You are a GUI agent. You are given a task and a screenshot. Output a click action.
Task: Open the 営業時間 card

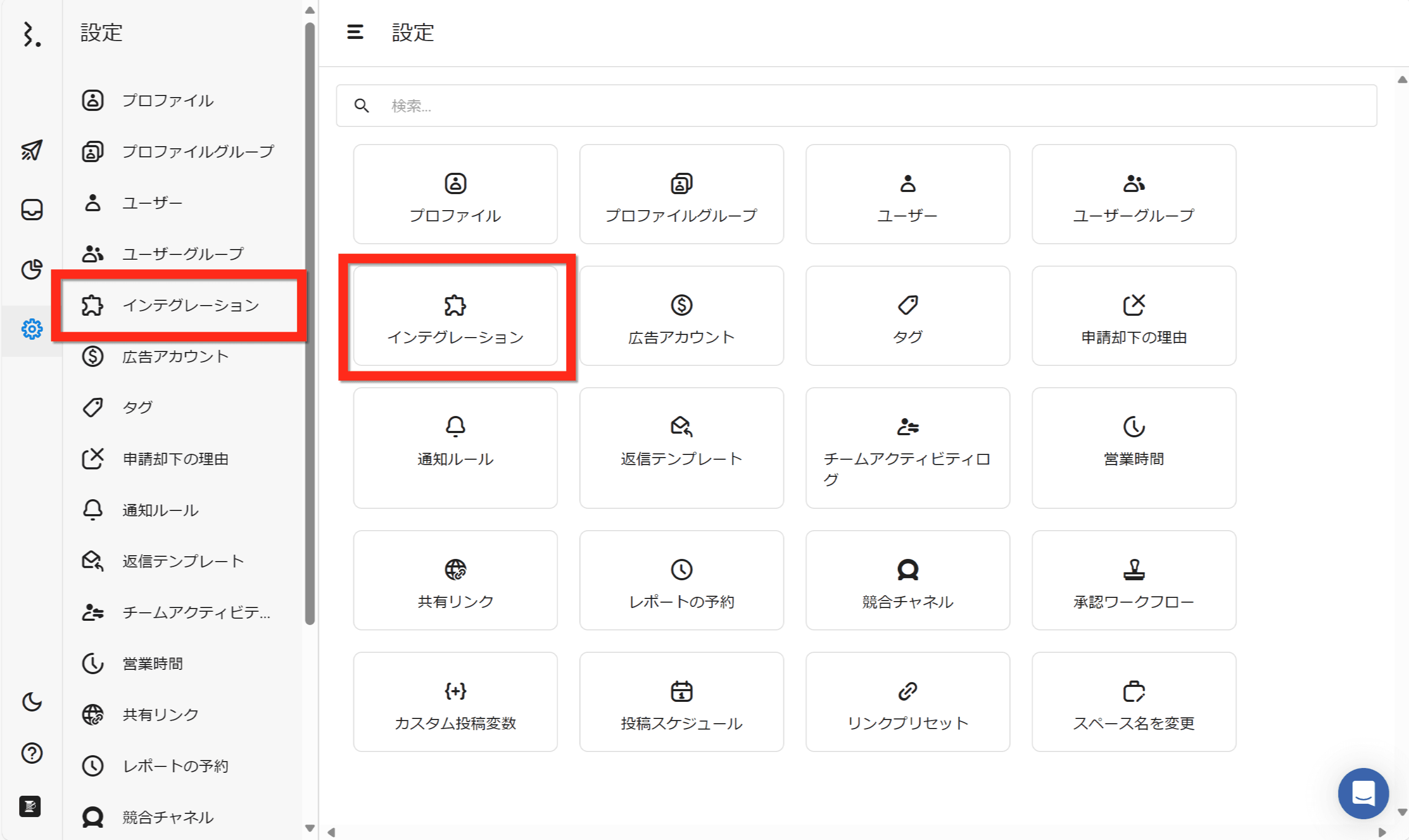(x=1133, y=447)
